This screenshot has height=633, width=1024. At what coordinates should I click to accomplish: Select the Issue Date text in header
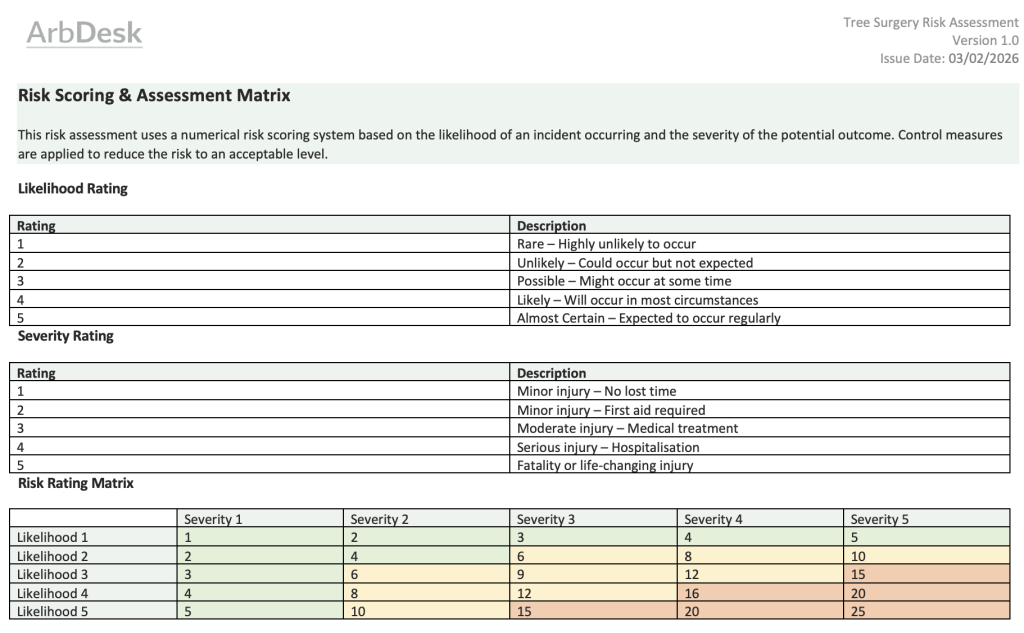[949, 59]
